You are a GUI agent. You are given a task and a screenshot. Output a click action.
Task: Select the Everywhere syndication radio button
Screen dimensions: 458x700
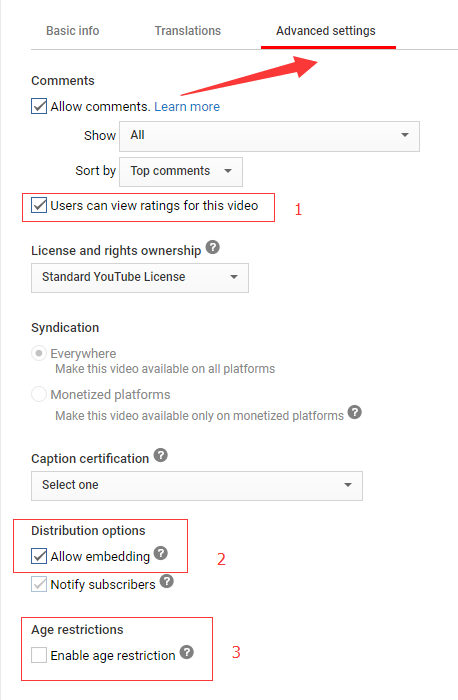click(39, 354)
